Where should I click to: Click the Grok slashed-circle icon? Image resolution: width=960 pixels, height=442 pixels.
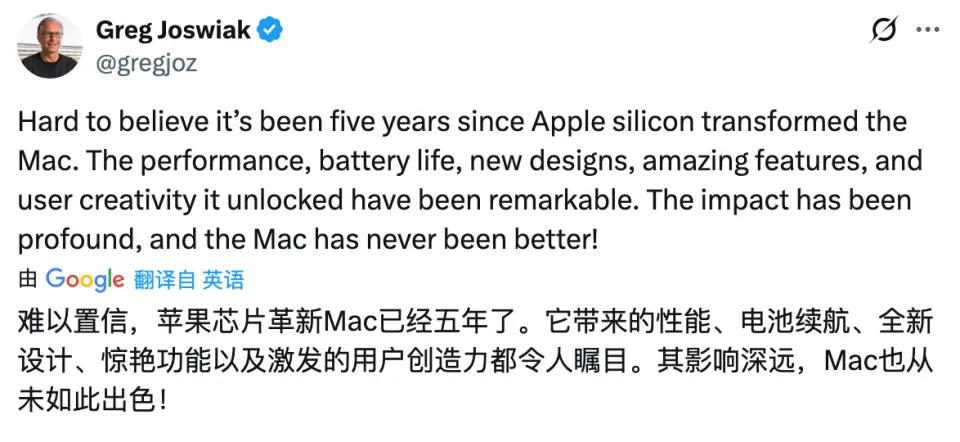click(883, 31)
